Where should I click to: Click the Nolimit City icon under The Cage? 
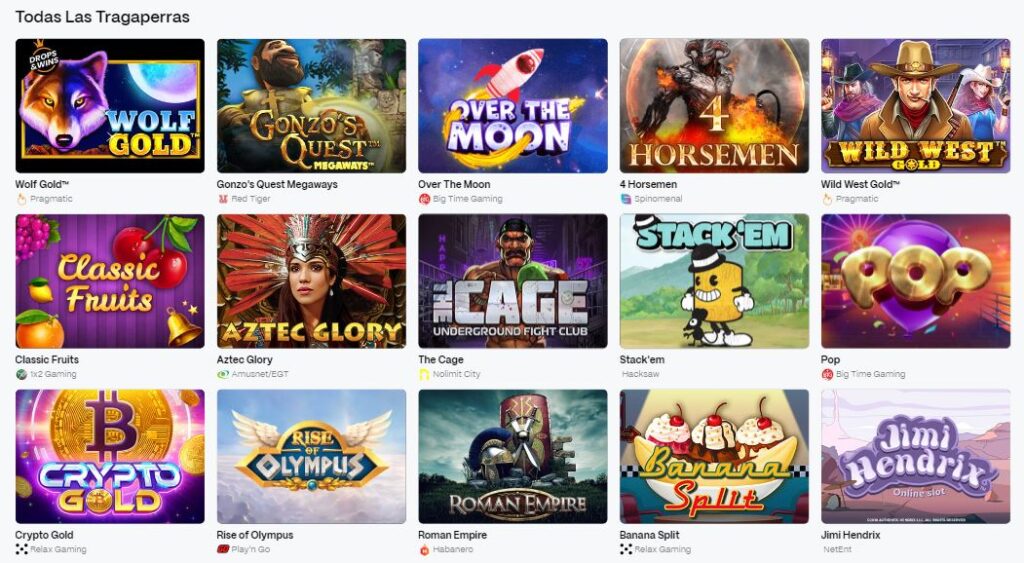point(424,374)
